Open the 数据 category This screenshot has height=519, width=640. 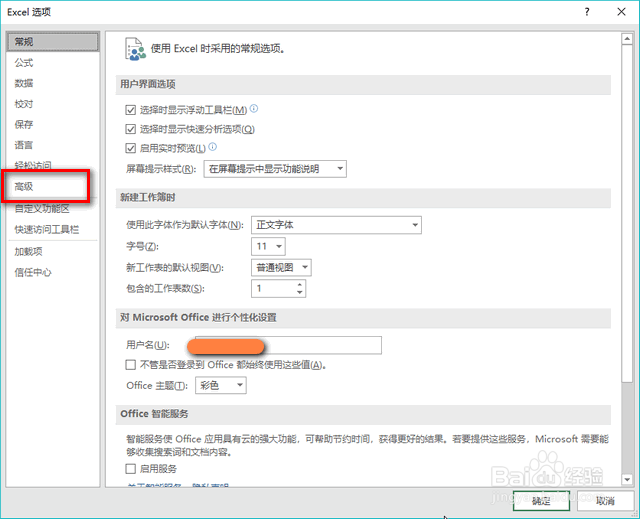tap(53, 83)
